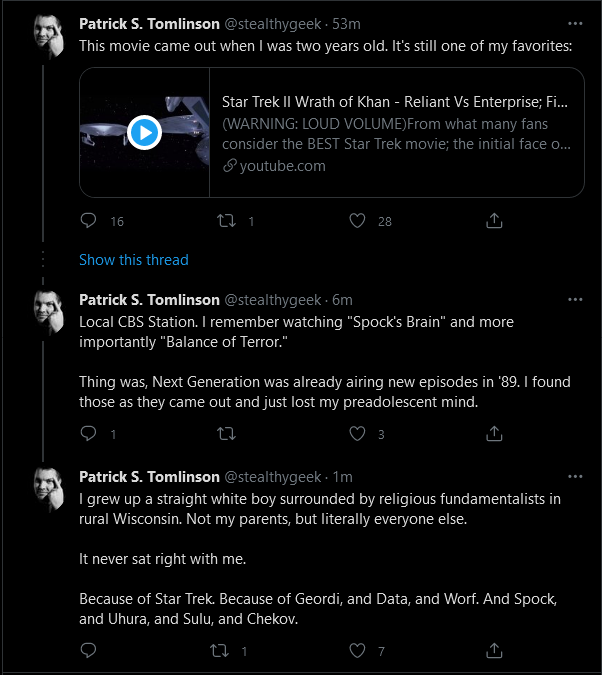This screenshot has width=602, height=675.
Task: Open more options on the 6m tweet
Action: [575, 300]
